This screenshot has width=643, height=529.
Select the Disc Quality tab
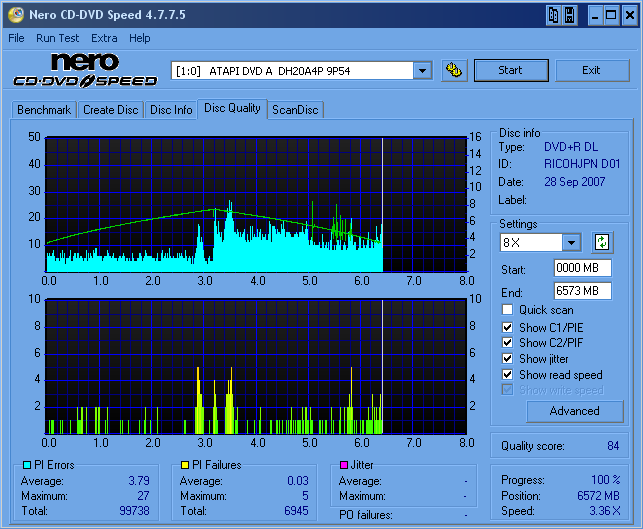pos(232,108)
